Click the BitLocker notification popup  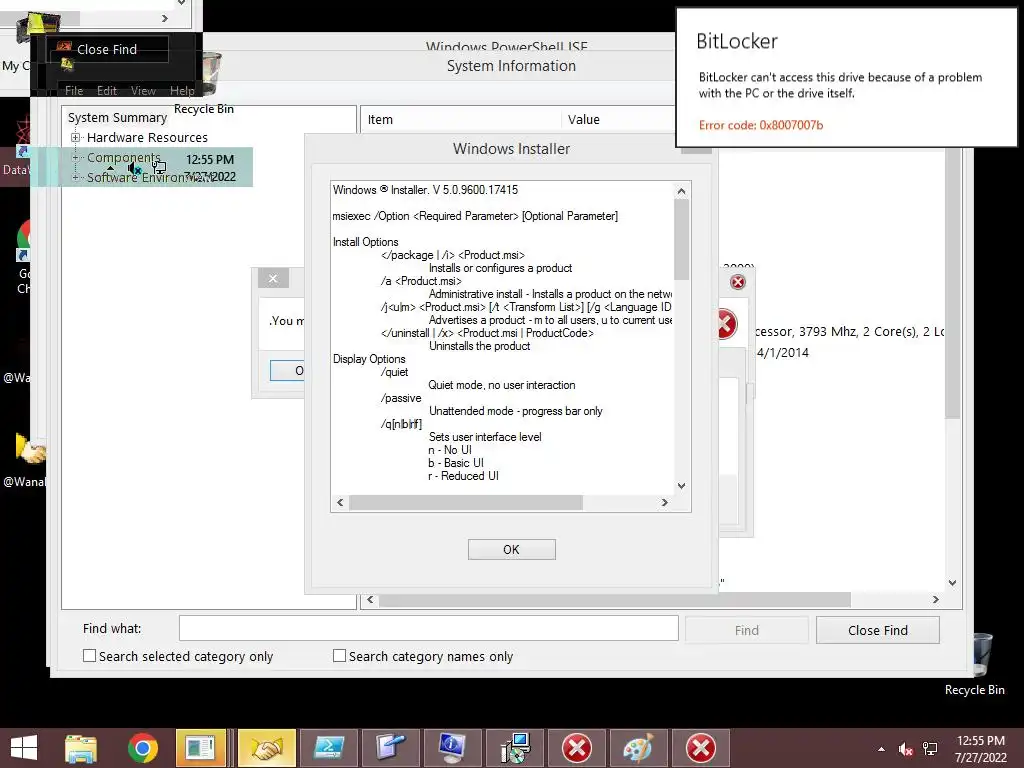(846, 77)
